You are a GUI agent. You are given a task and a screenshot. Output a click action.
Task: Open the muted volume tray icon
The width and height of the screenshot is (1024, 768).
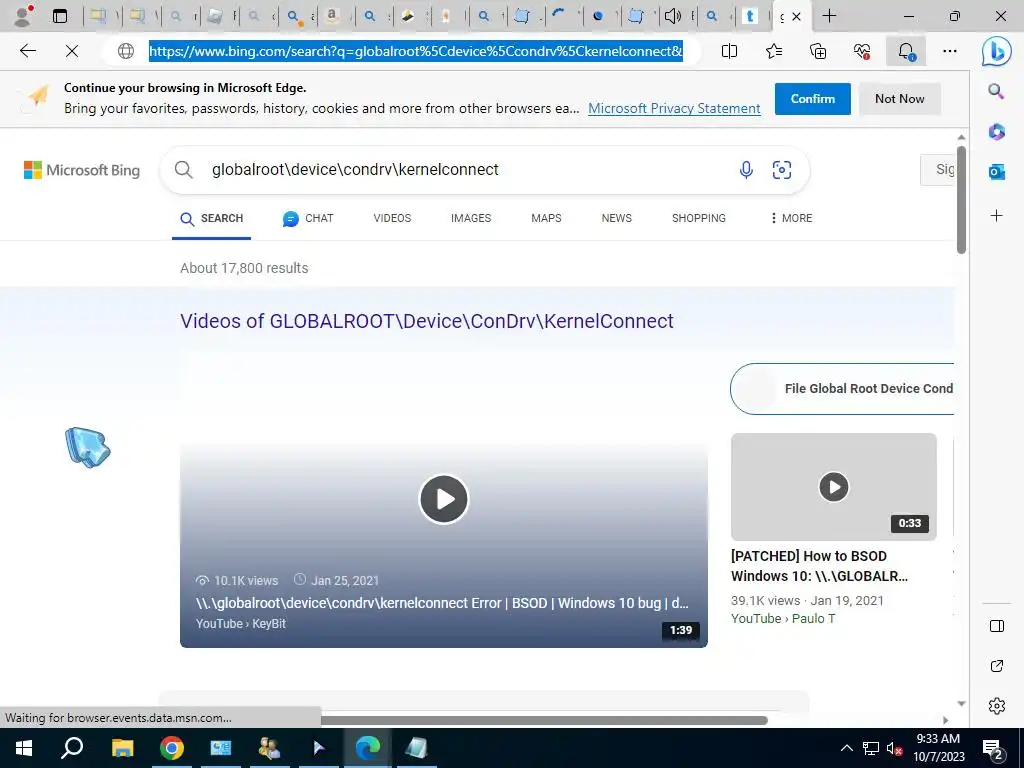(895, 748)
